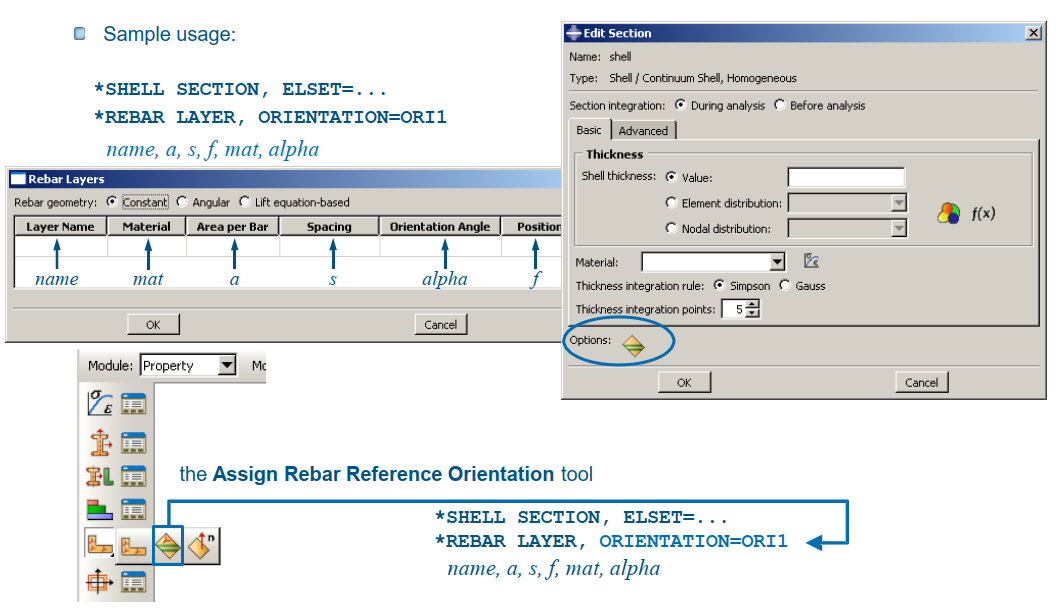Switch to the Advanced tab
This screenshot has width=1056, height=610.
643,131
